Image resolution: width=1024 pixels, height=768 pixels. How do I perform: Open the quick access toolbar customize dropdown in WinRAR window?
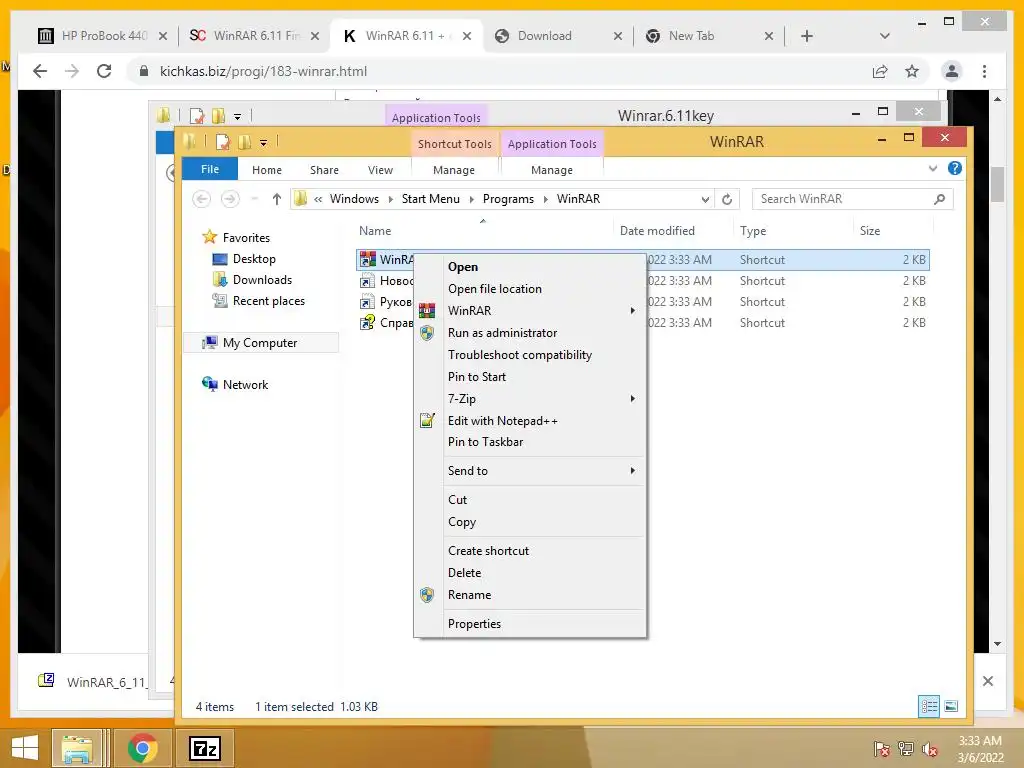point(263,142)
